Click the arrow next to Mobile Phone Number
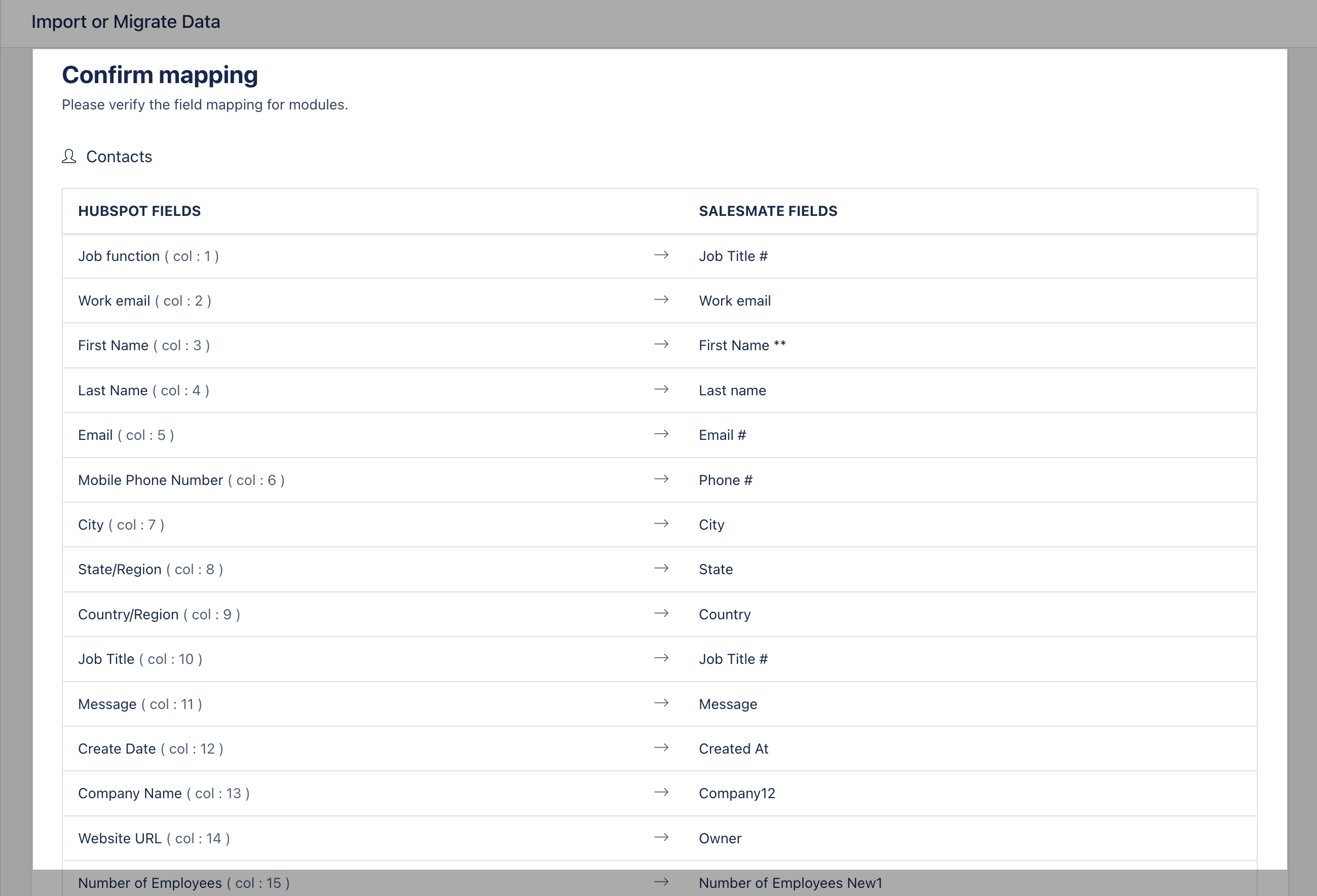 [662, 479]
